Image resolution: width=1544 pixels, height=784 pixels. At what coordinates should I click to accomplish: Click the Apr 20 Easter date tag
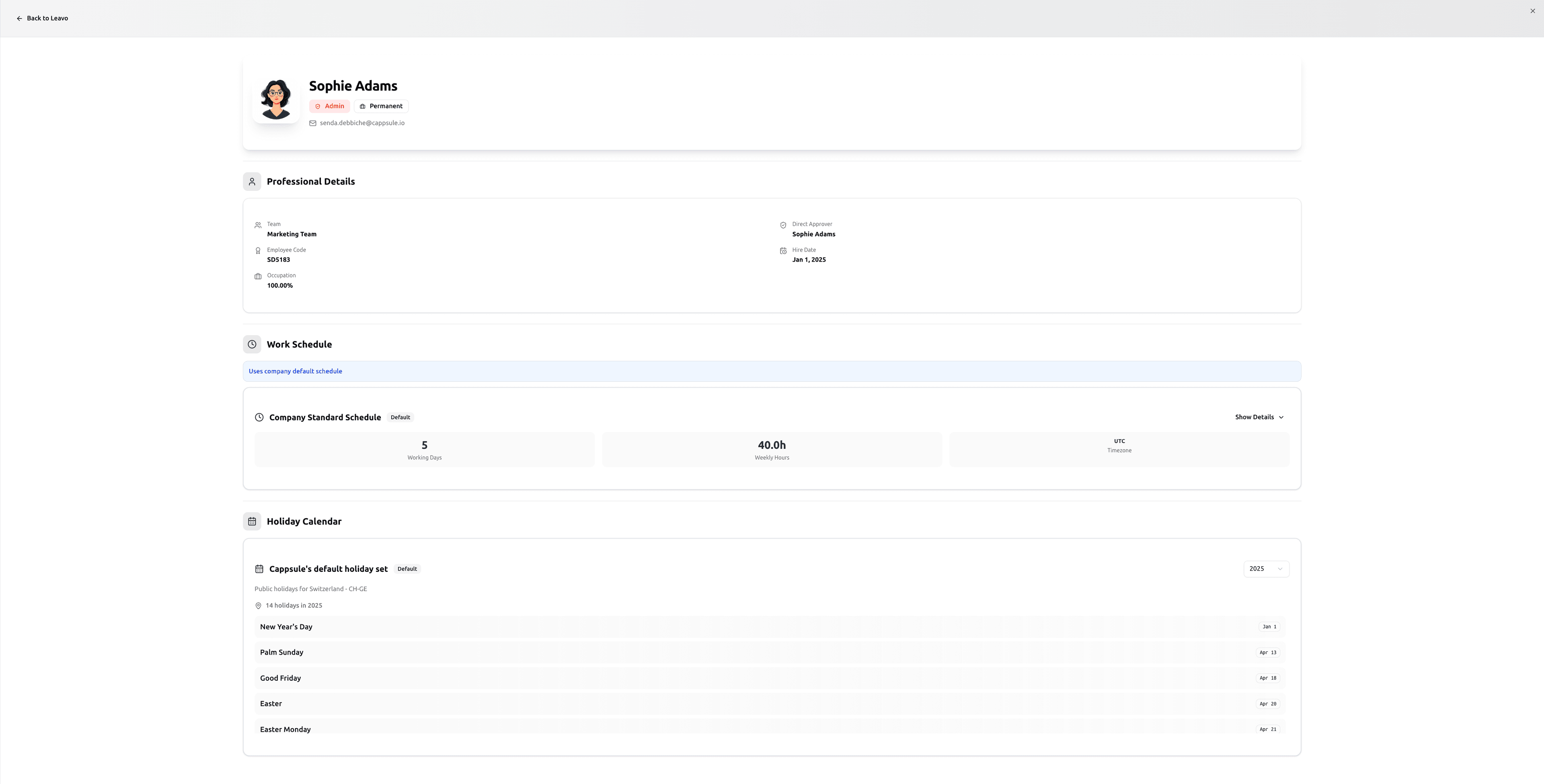(x=1268, y=704)
